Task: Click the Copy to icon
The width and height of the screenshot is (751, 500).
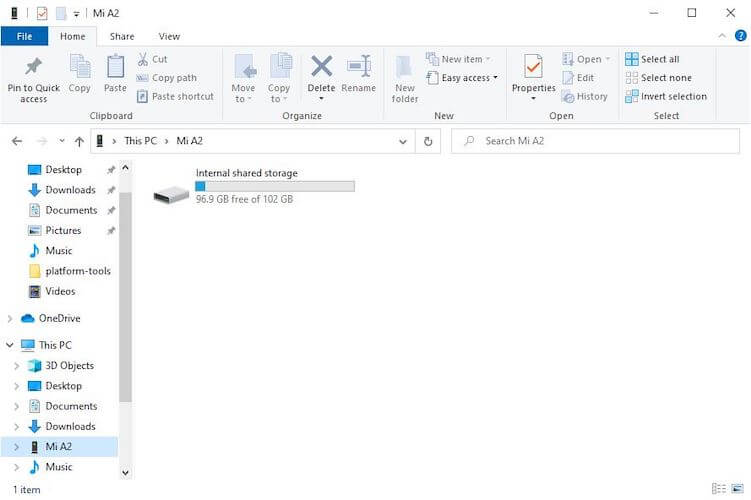Action: [280, 66]
